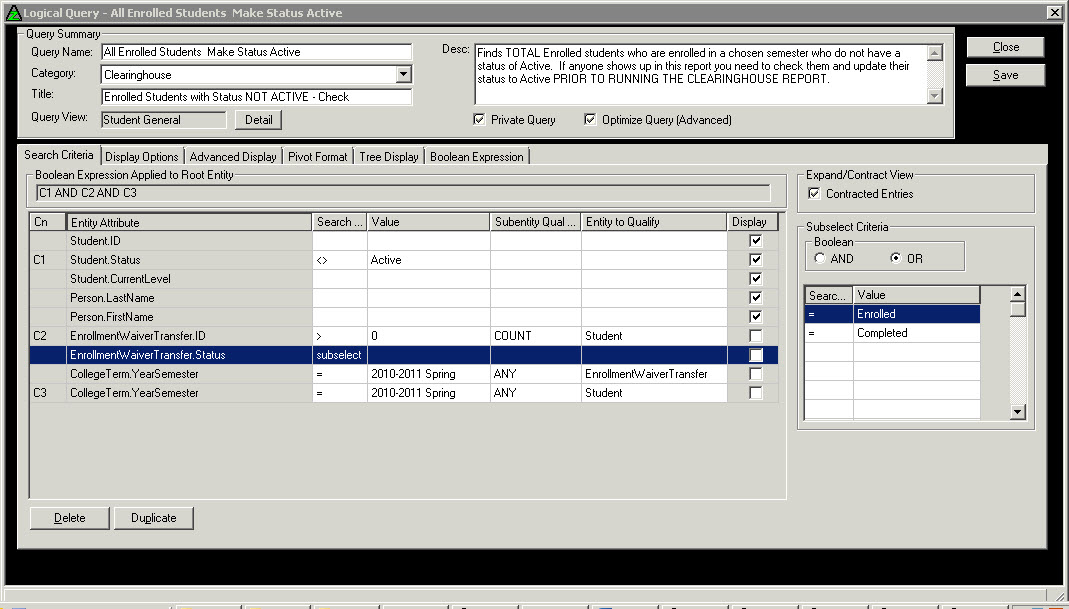This screenshot has height=609, width=1069.
Task: Disable Optimize Query (Advanced) checkbox
Action: tap(590, 120)
